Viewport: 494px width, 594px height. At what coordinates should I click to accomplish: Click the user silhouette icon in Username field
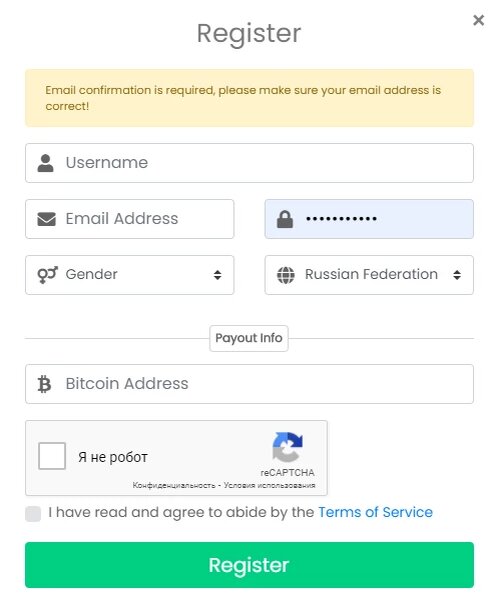click(45, 163)
